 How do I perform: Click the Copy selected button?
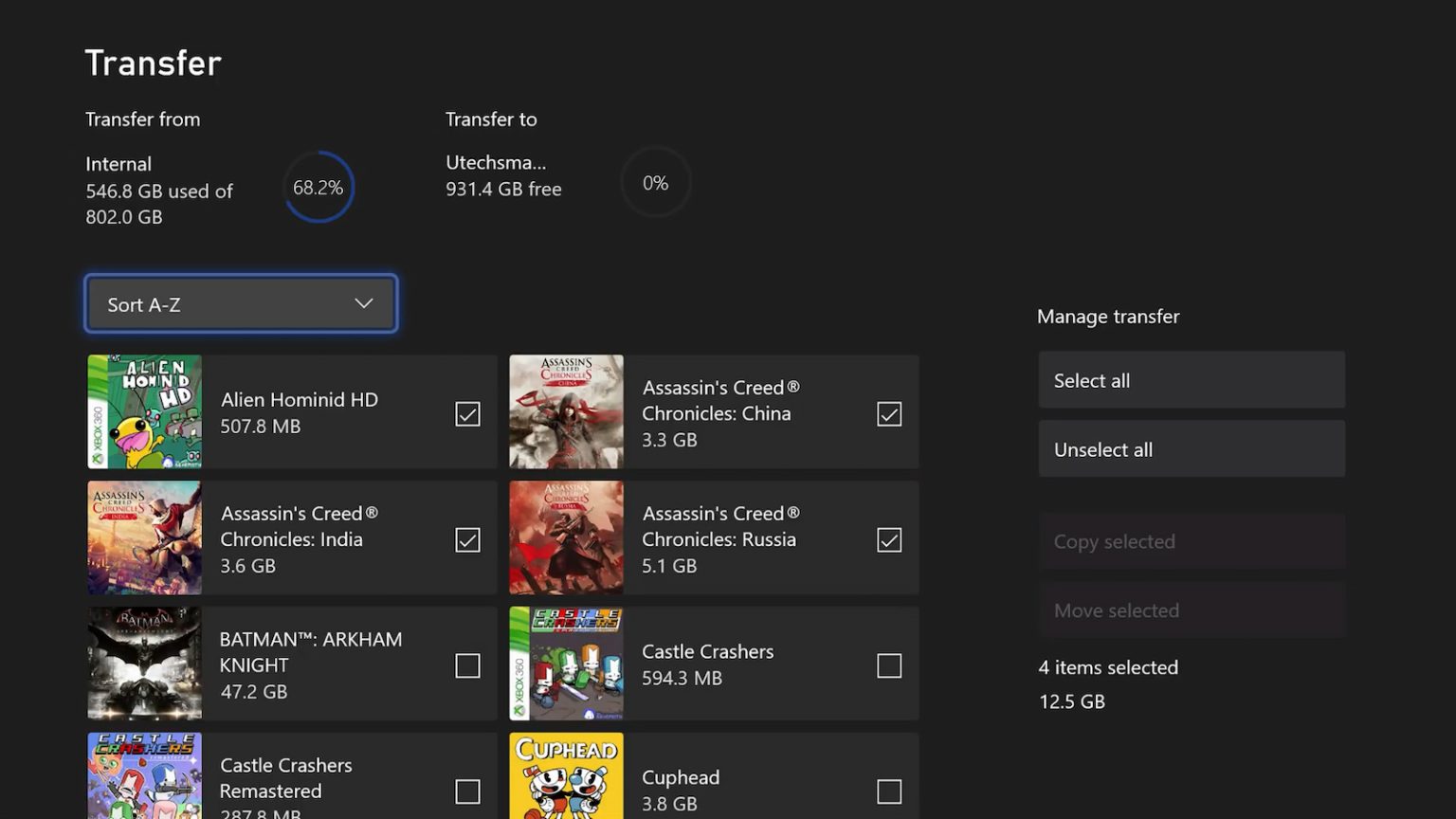click(x=1192, y=540)
